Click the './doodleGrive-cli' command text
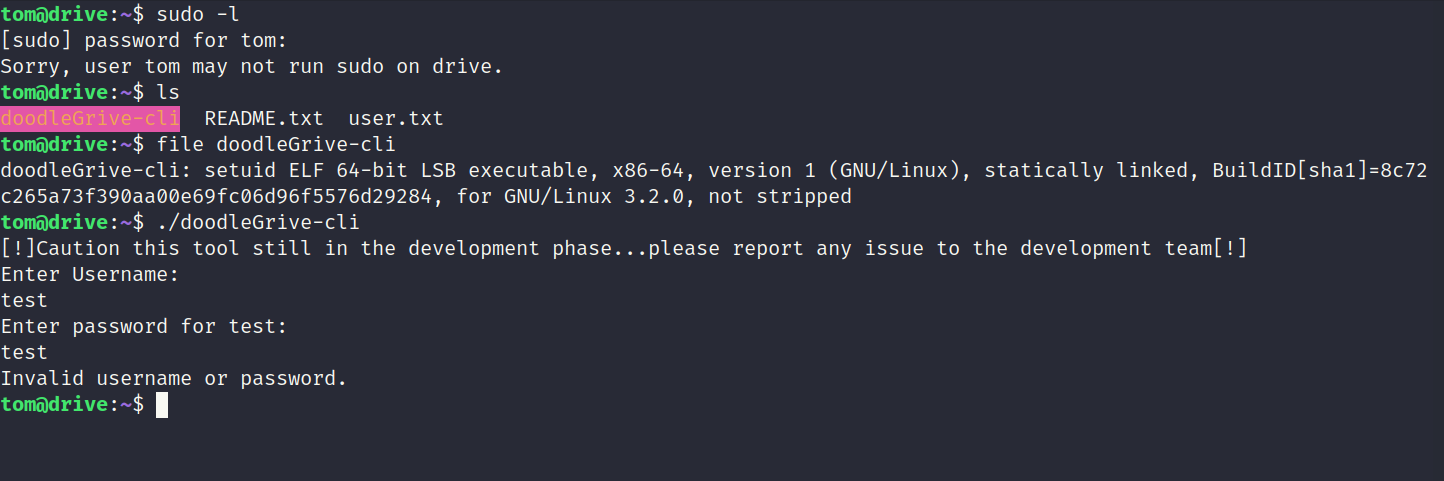This screenshot has width=1444, height=481. pos(258,223)
